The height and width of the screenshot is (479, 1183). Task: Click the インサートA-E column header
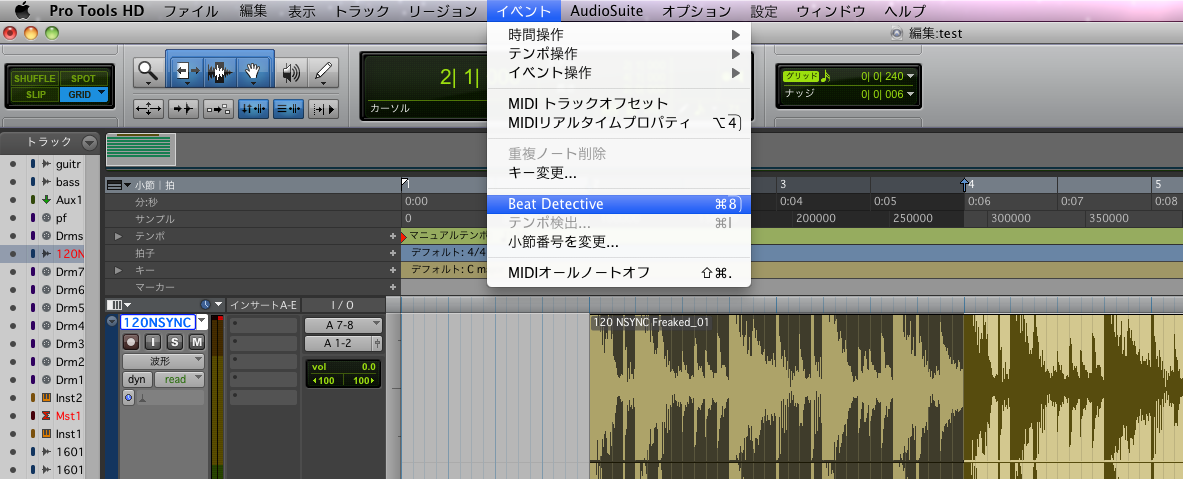pos(263,305)
